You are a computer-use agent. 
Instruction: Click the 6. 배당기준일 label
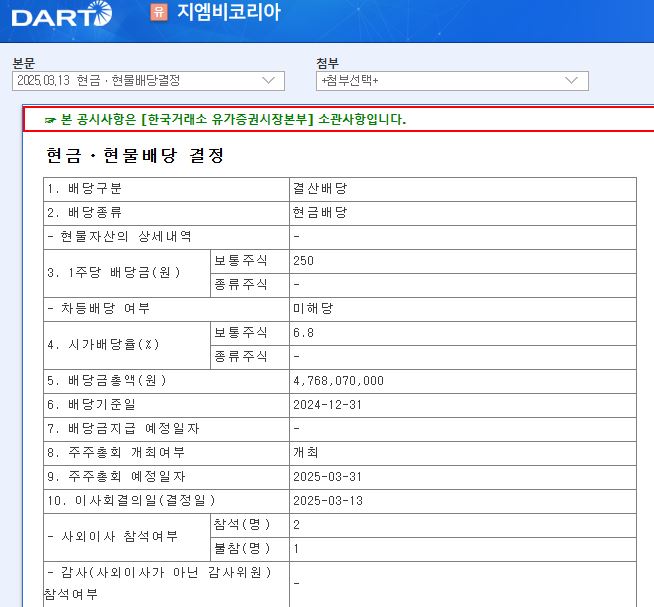(x=91, y=405)
